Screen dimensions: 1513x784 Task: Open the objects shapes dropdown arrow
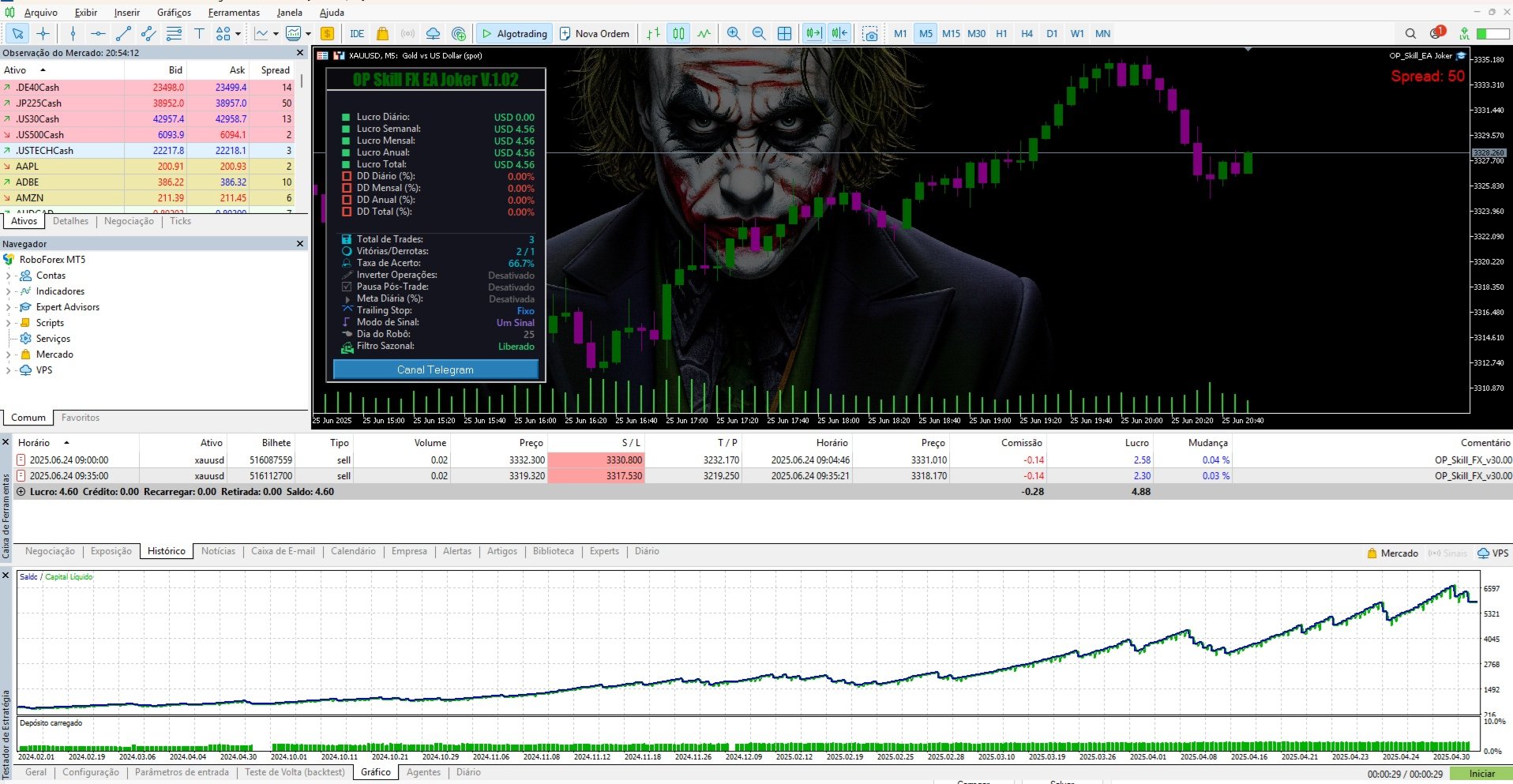coord(238,33)
